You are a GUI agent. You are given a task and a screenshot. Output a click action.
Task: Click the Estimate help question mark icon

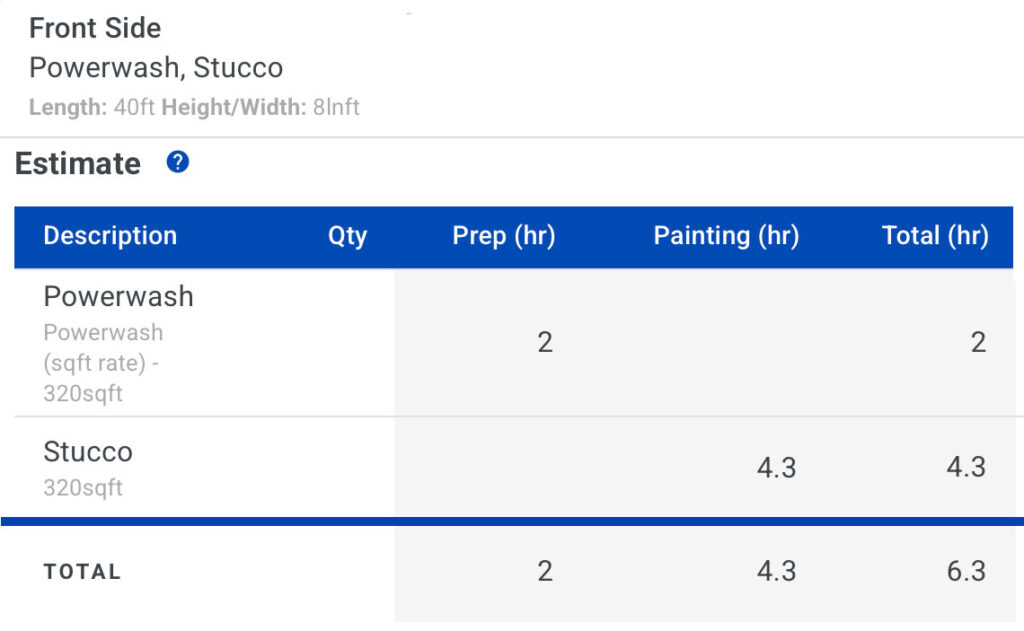pos(178,161)
